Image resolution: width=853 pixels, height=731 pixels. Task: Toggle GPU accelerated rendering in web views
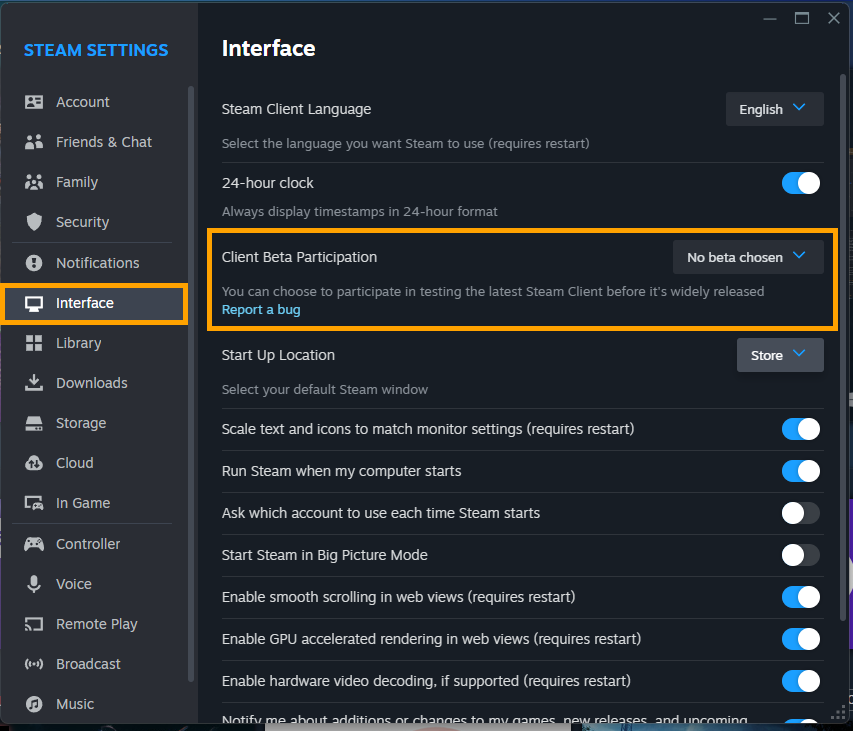click(x=801, y=639)
